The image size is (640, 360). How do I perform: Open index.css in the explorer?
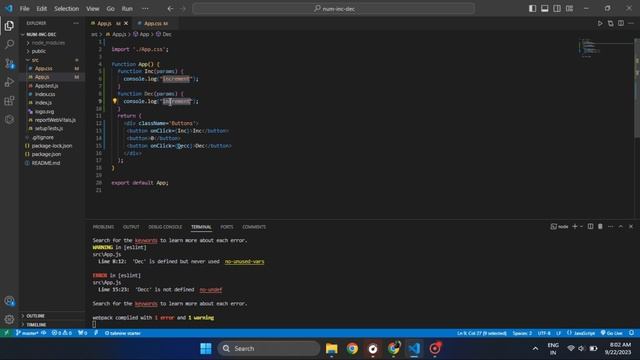point(45,94)
